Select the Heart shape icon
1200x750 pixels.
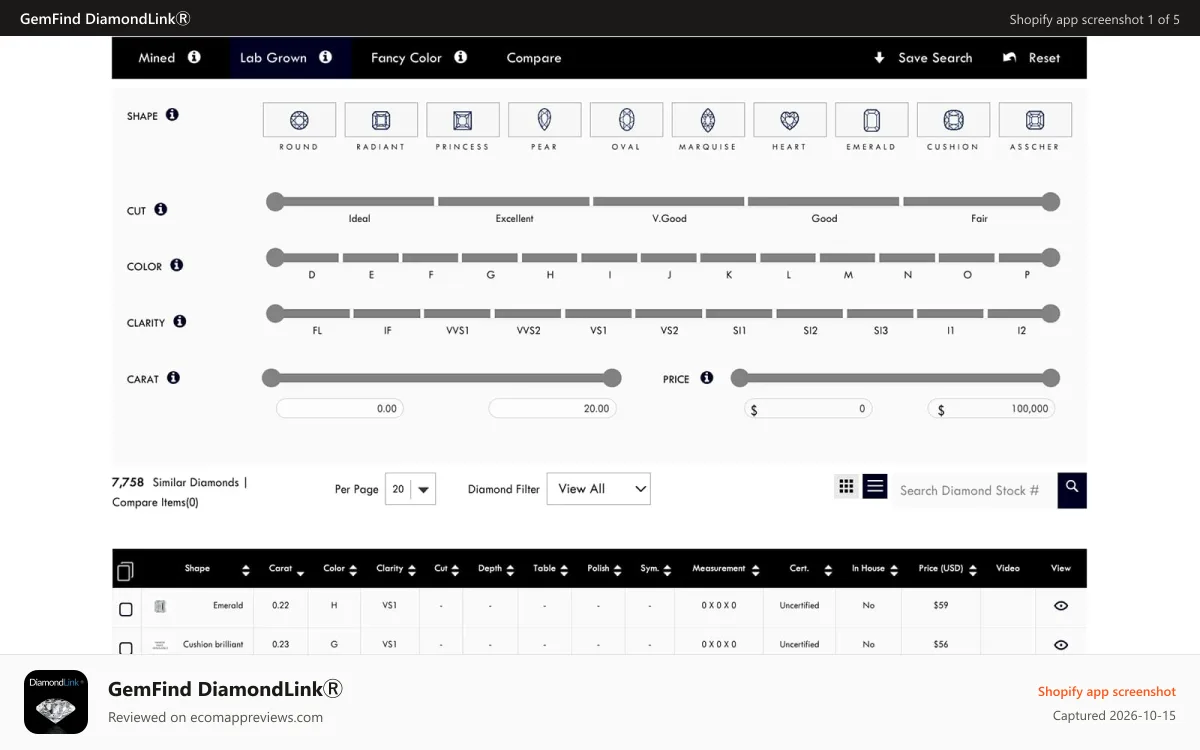[790, 120]
